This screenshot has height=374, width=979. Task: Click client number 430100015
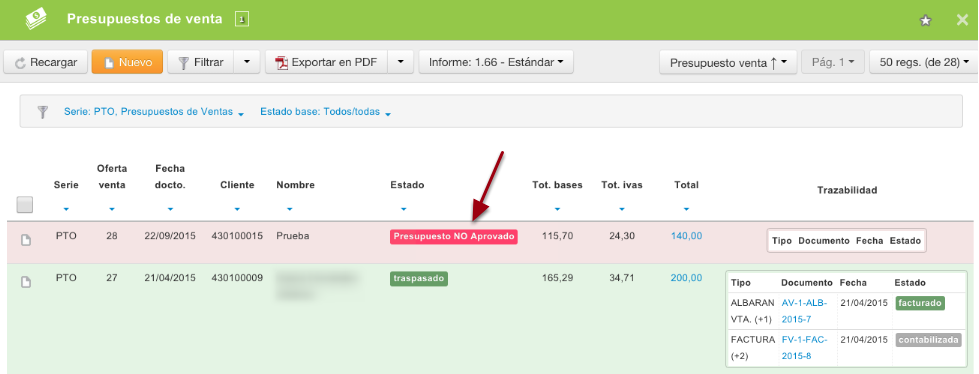pyautogui.click(x=237, y=236)
